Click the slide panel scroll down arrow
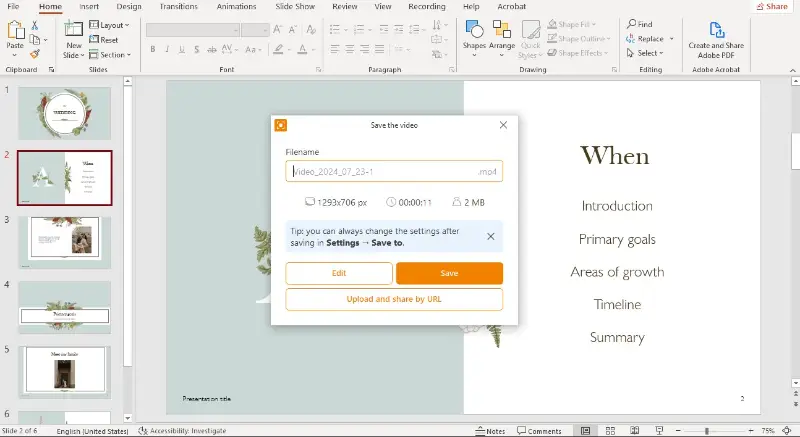800x437 pixels. [x=128, y=418]
